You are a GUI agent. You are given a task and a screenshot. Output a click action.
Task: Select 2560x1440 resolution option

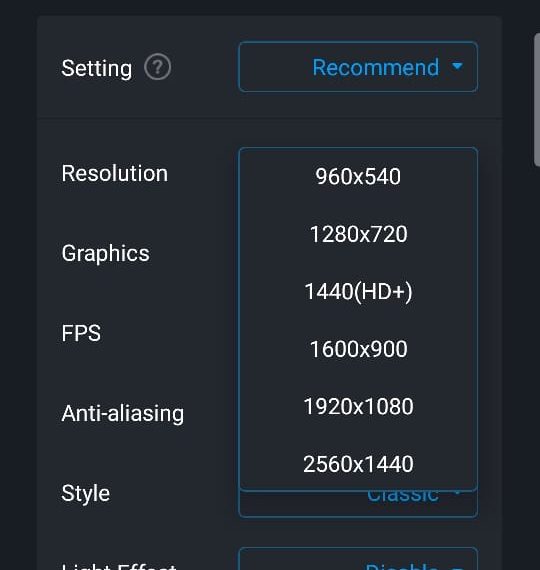coord(358,464)
